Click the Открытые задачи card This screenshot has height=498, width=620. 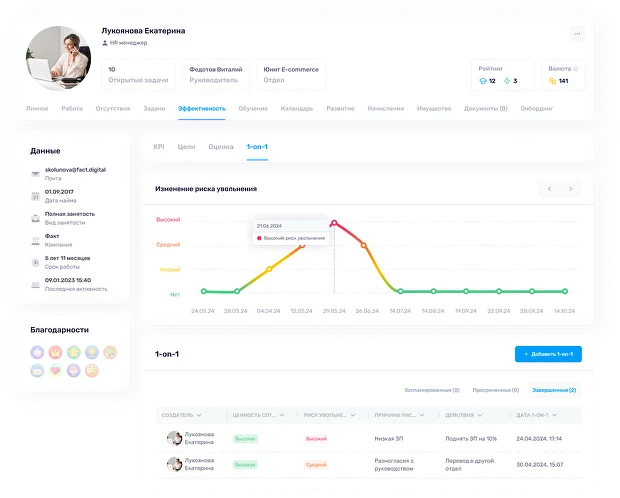point(138,75)
